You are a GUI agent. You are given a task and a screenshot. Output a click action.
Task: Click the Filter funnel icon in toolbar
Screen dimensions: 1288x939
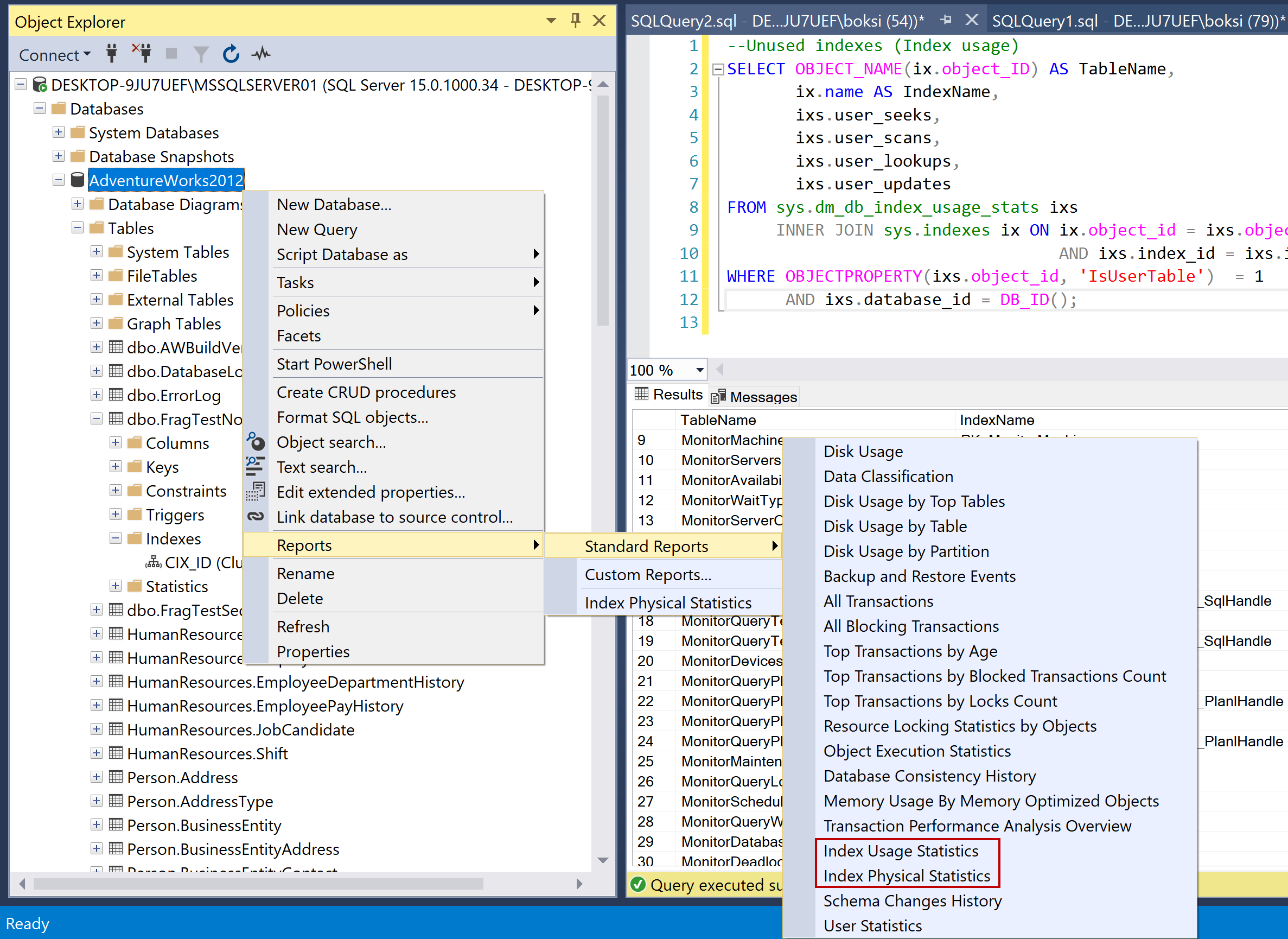coord(201,54)
